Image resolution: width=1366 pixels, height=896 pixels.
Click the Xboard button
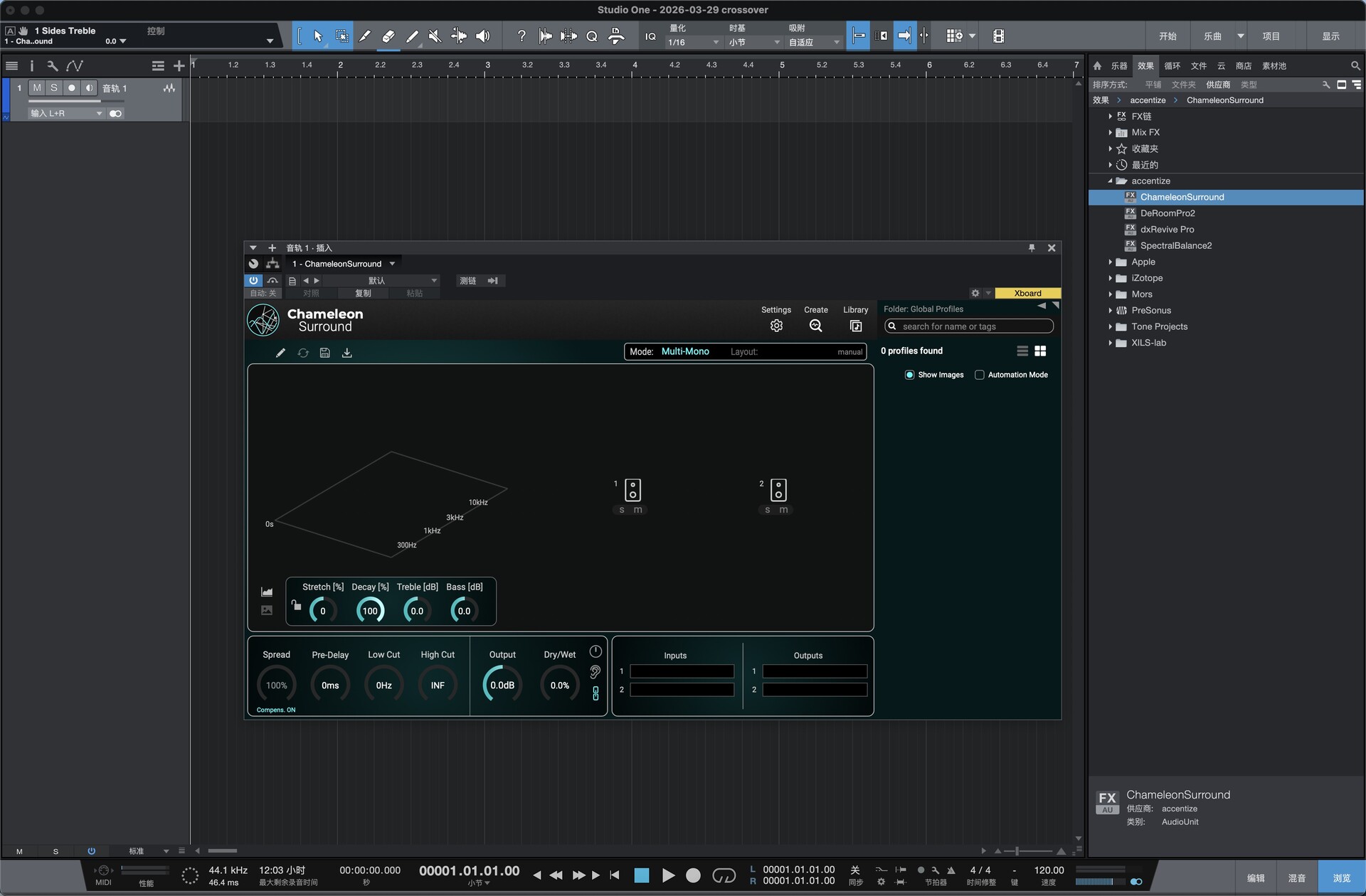coord(1027,293)
